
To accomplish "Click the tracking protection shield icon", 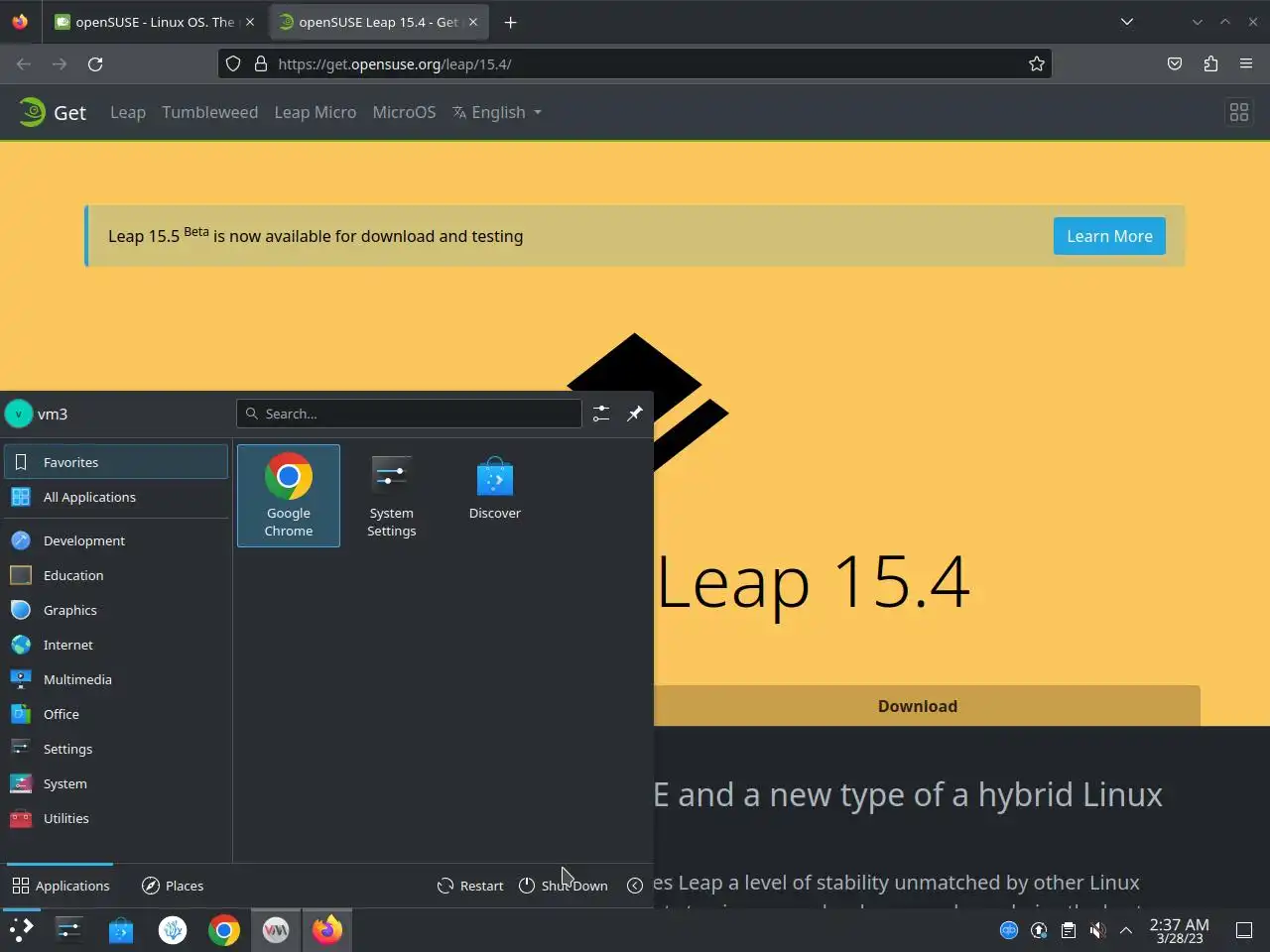I will (233, 63).
